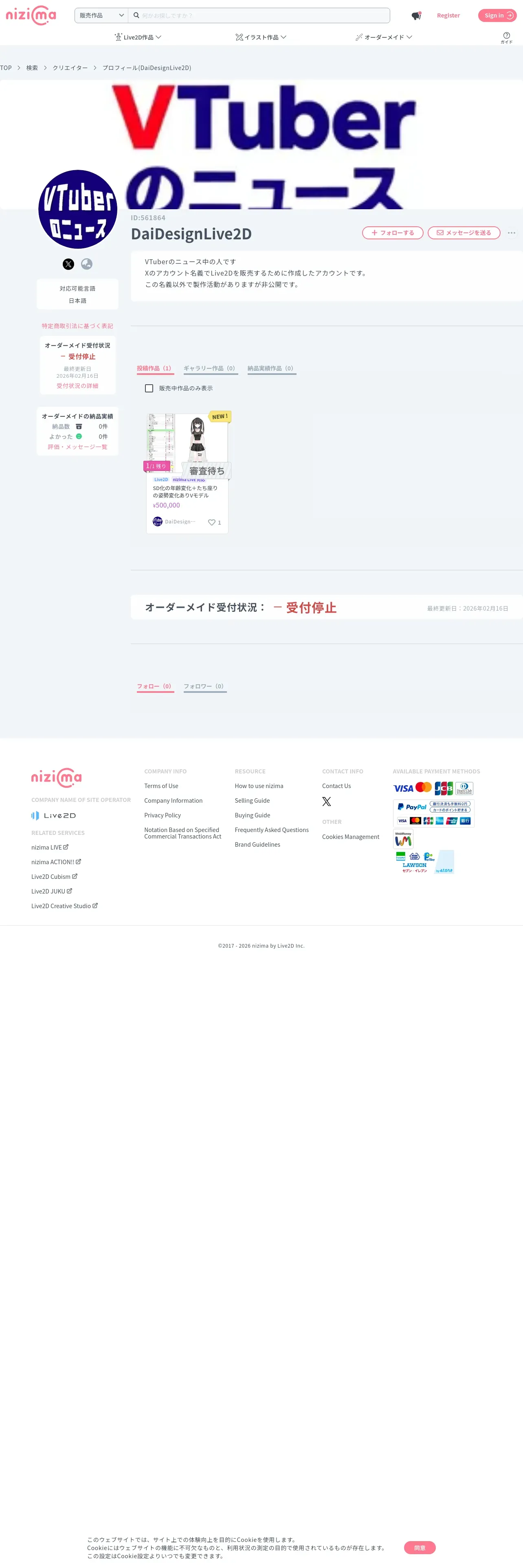Click the Live2D company logo in the footer
The image size is (523, 1568).
point(54,816)
